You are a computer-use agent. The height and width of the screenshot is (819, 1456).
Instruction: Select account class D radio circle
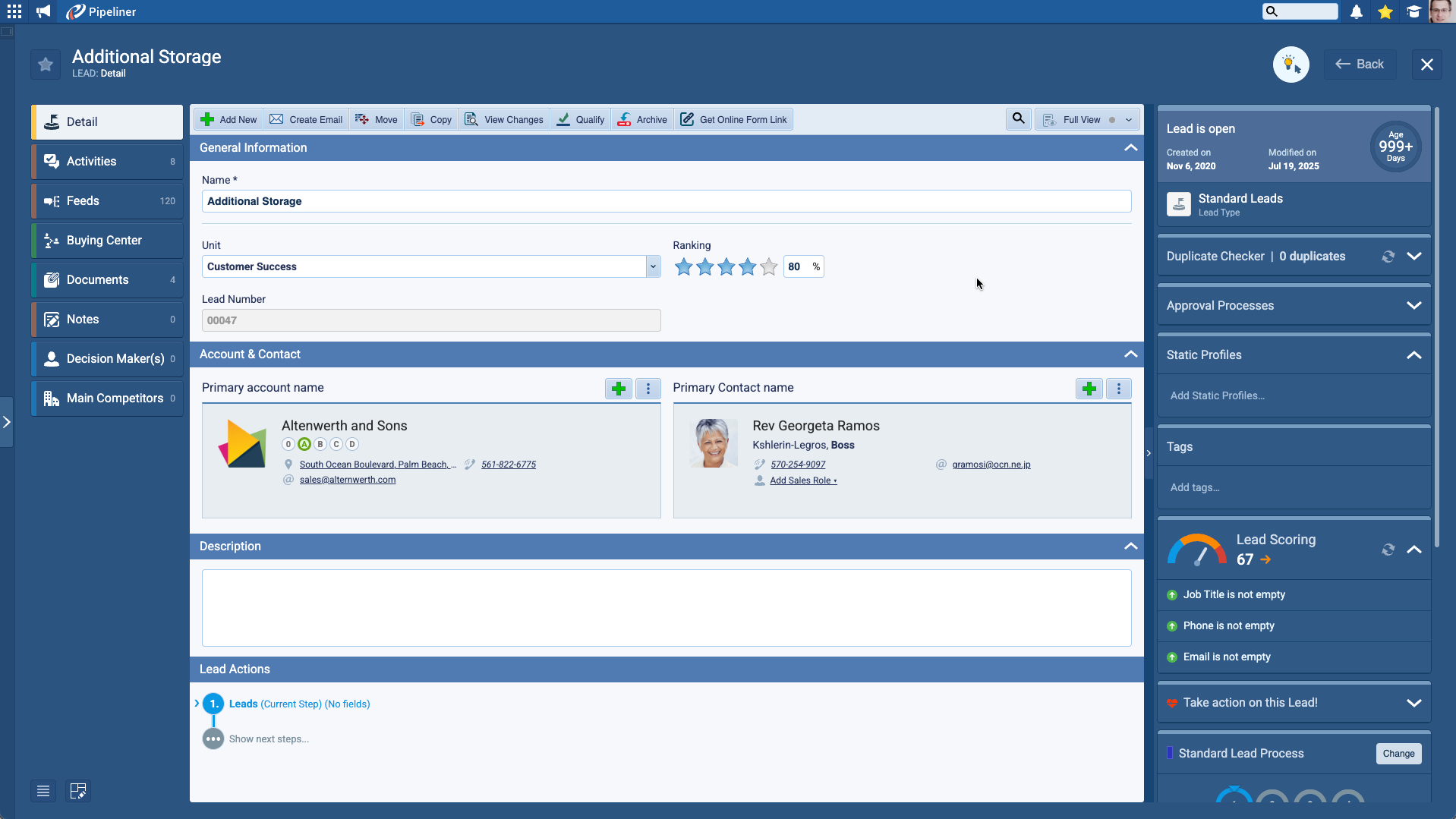click(352, 444)
